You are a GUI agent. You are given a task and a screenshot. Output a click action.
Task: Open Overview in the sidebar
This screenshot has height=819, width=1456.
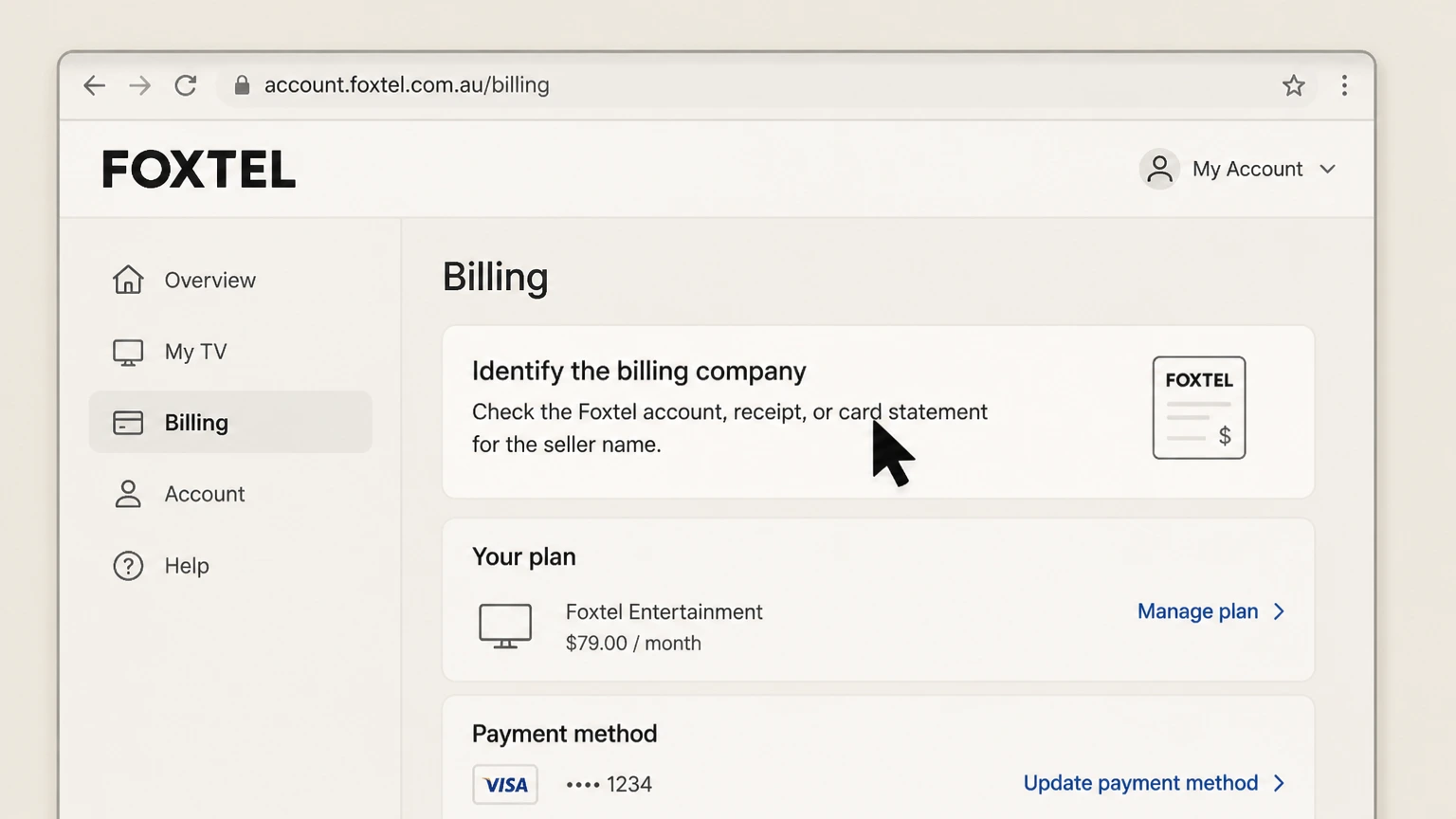pyautogui.click(x=231, y=280)
